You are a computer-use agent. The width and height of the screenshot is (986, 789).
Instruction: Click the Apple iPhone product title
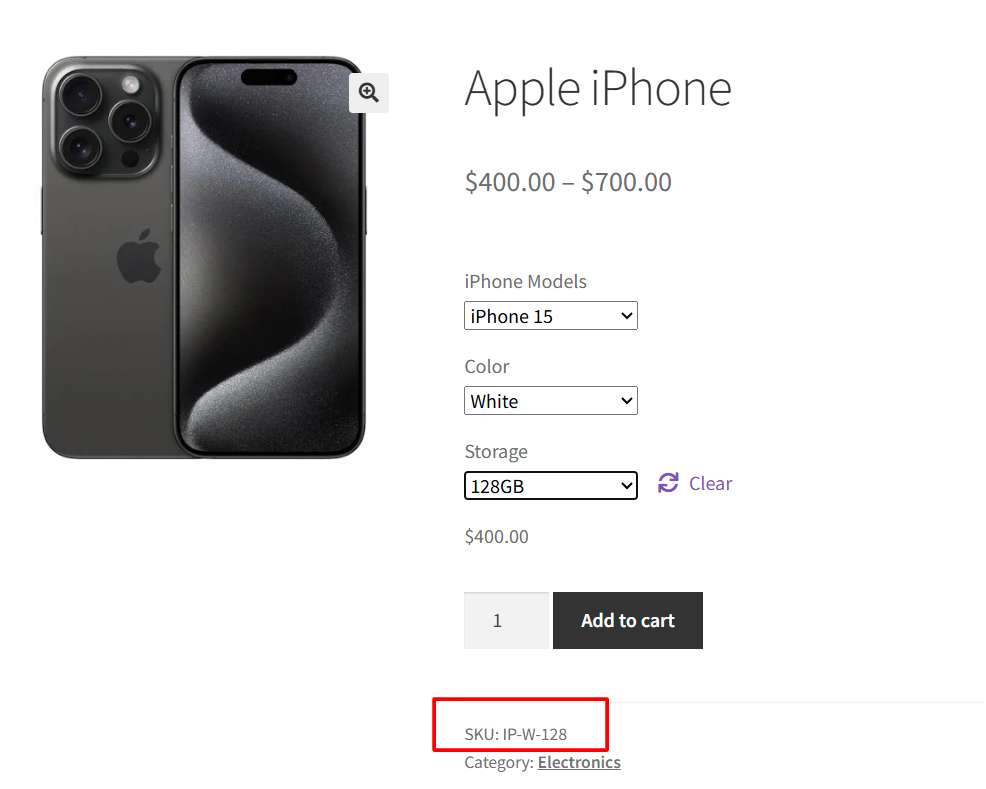598,88
